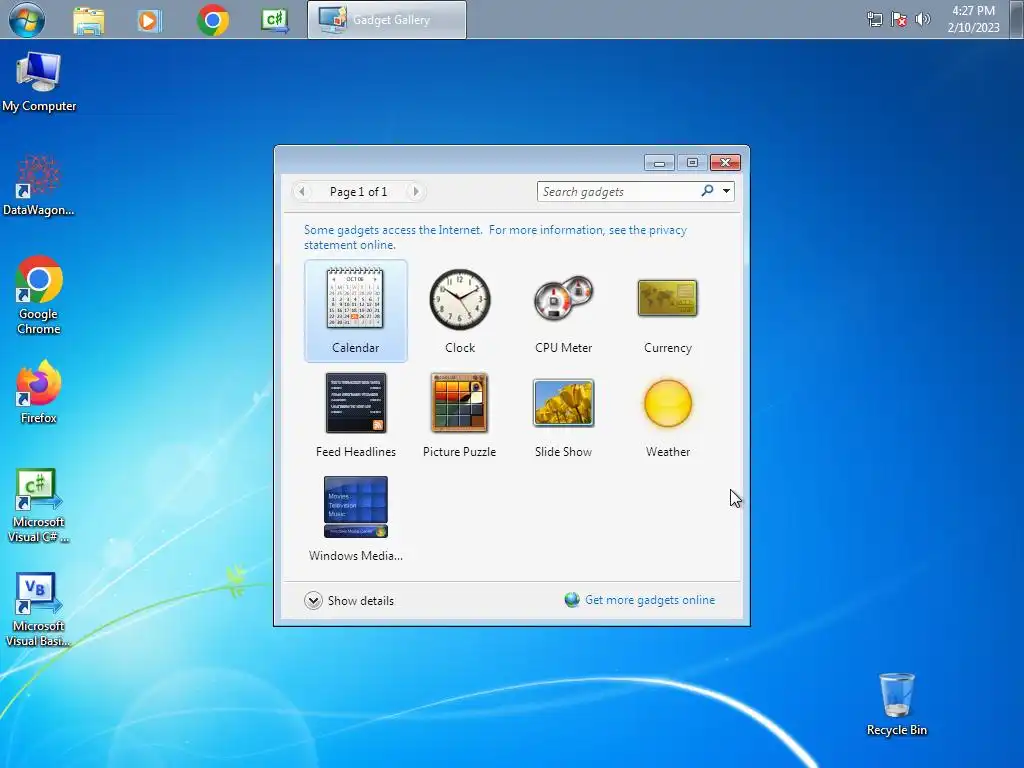Click the search magnifier icon
Screen dimensions: 1024x768
click(x=707, y=191)
